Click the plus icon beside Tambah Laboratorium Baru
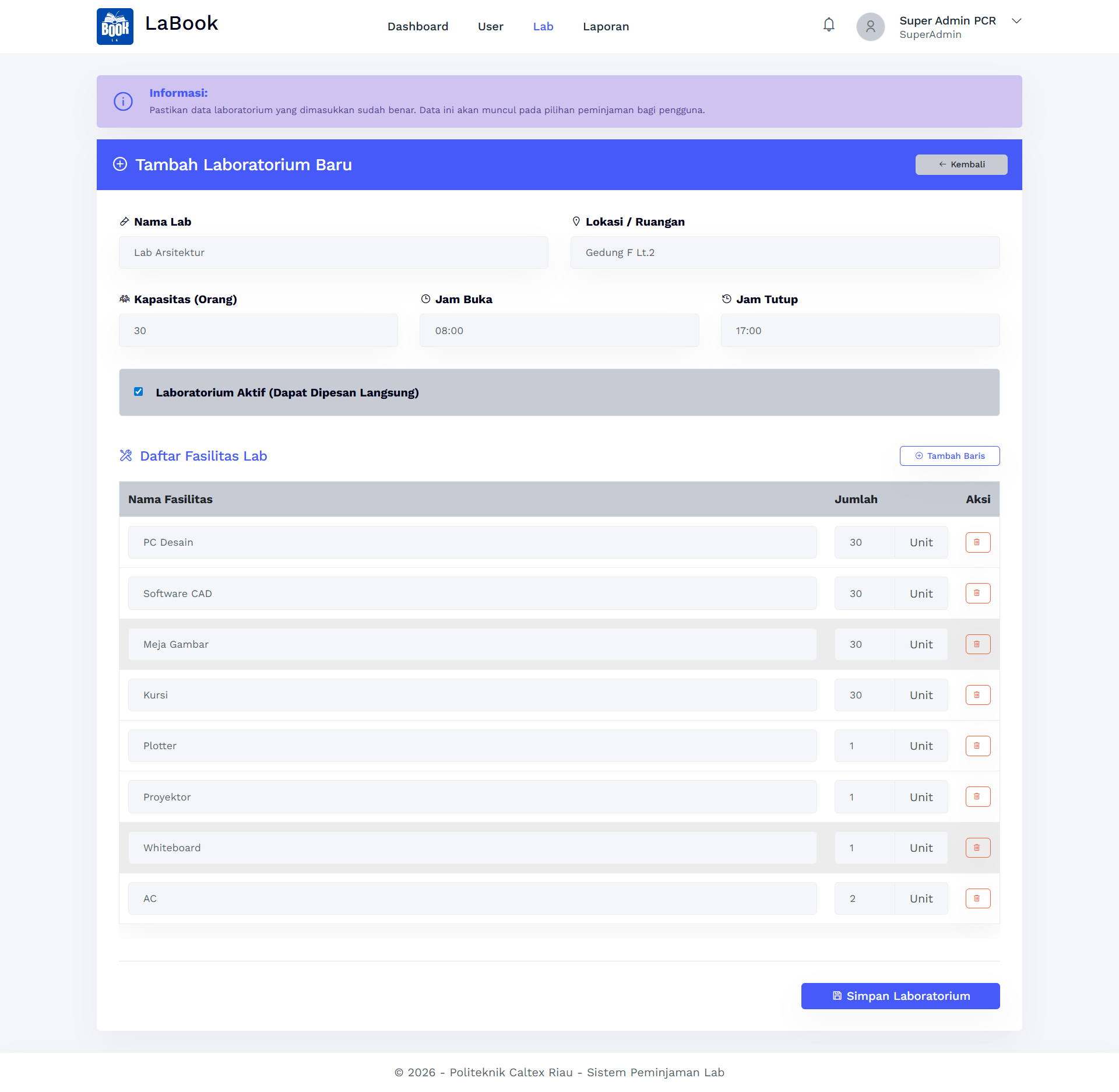The image size is (1119, 1092). (120, 164)
